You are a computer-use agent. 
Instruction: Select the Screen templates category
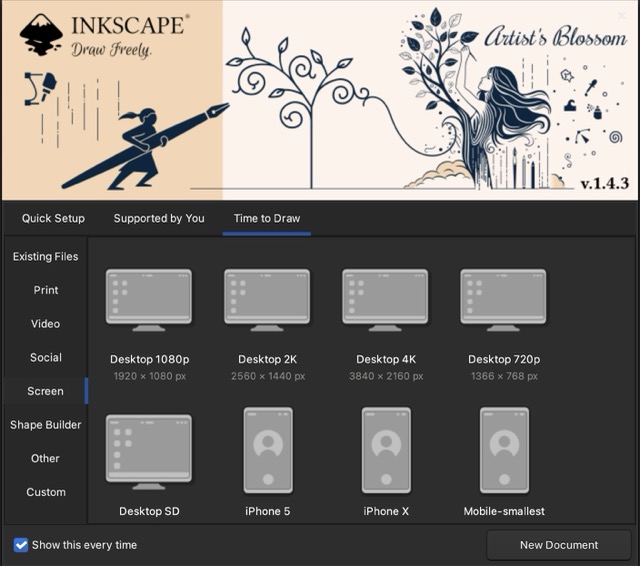tap(46, 391)
